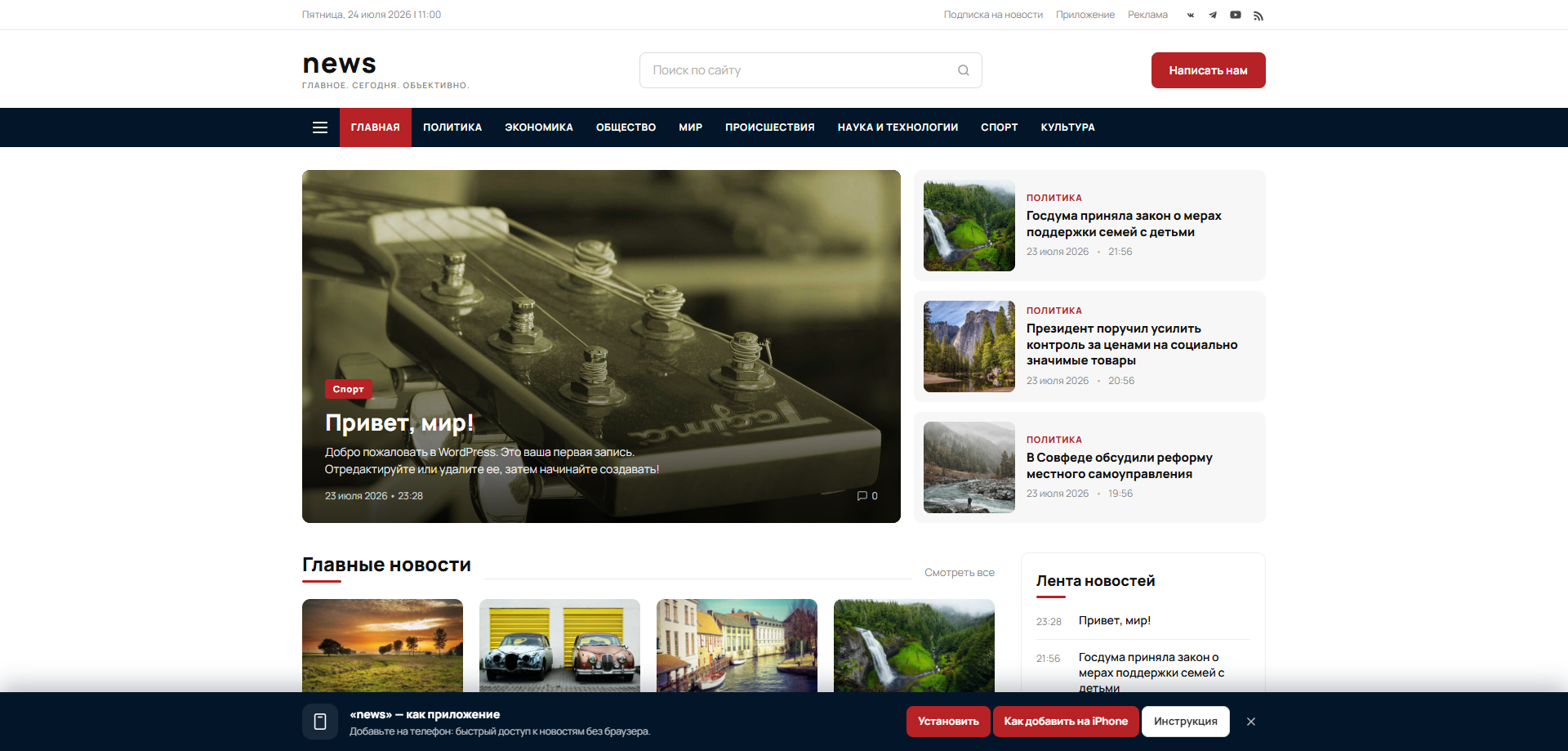Open the ПРОИСШЕСТВИЯ menu section

coord(770,127)
